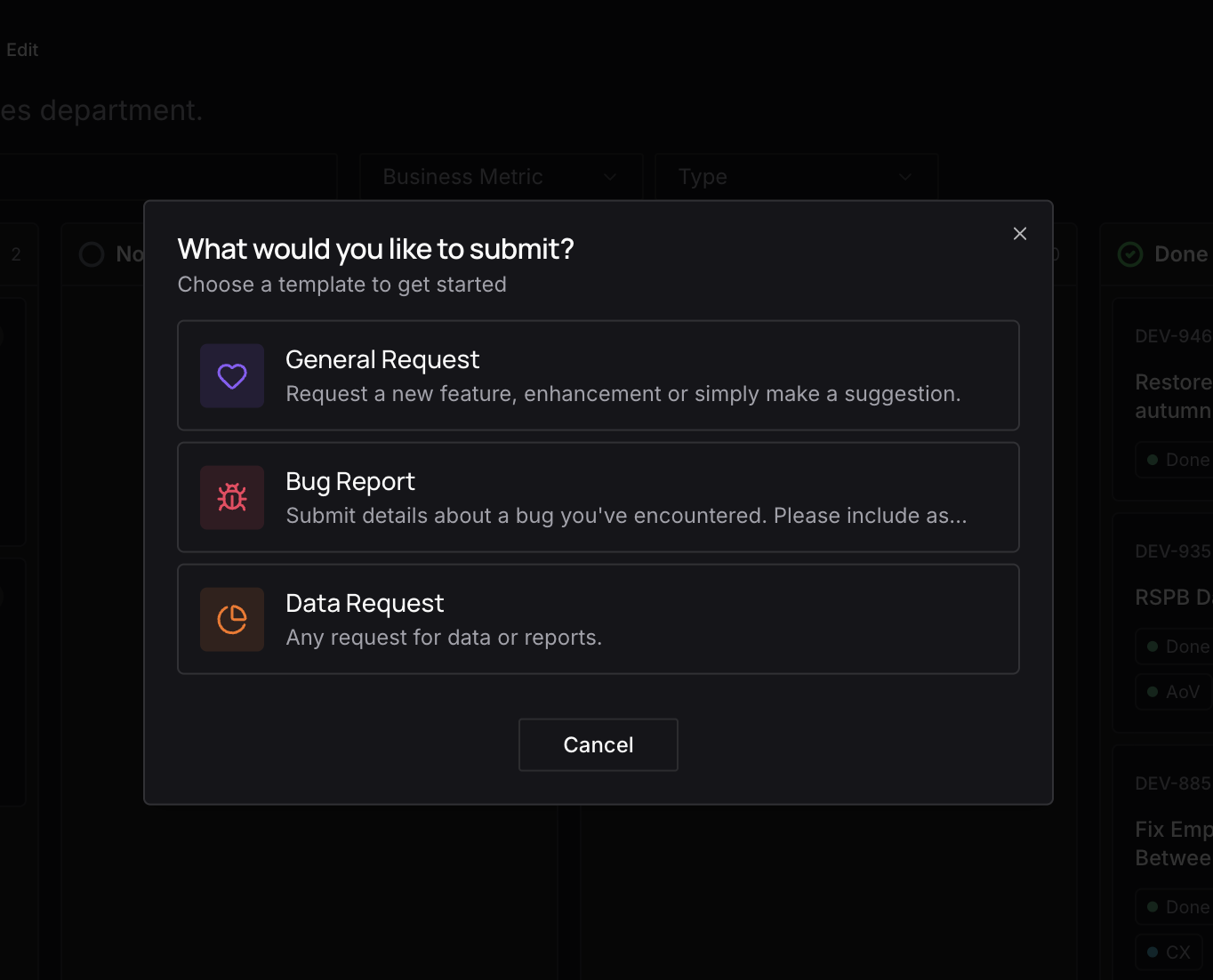Screen dimensions: 1213x980
Task: Click the status circle icon next to No column
Action: click(x=91, y=253)
